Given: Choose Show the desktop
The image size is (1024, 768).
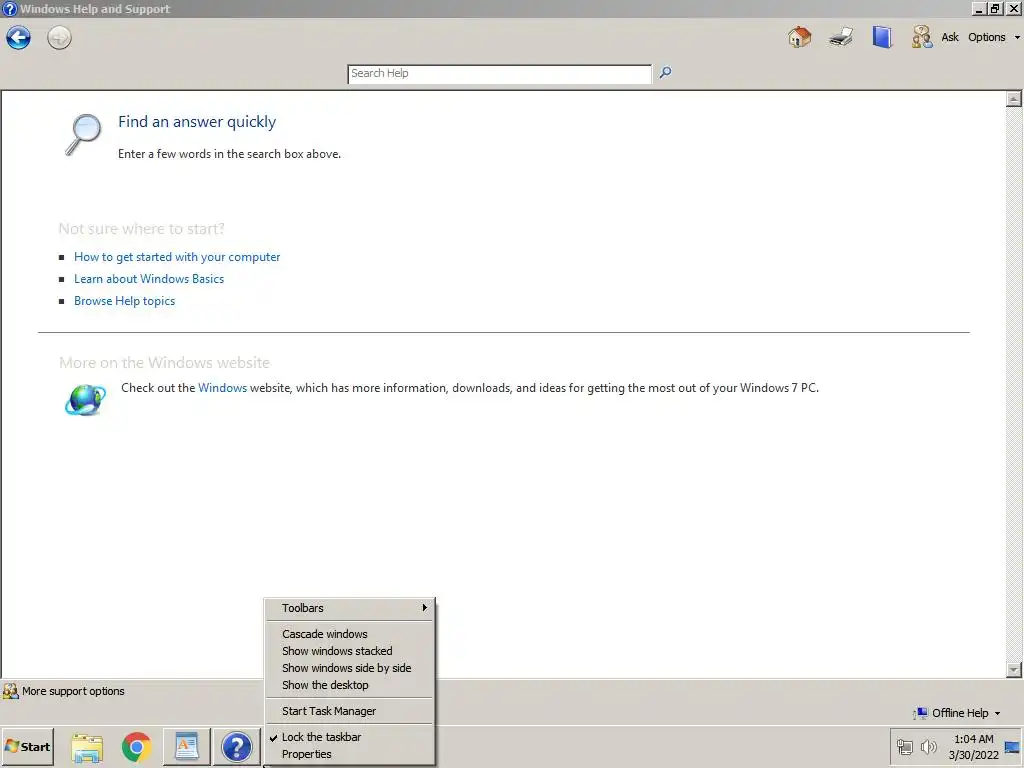Looking at the screenshot, I should pos(350,685).
